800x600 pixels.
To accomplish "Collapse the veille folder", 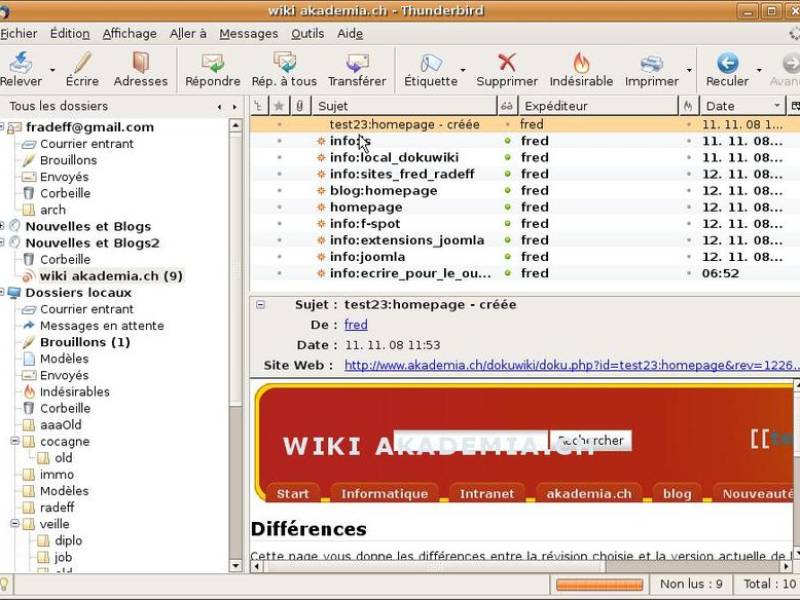I will click(15, 523).
